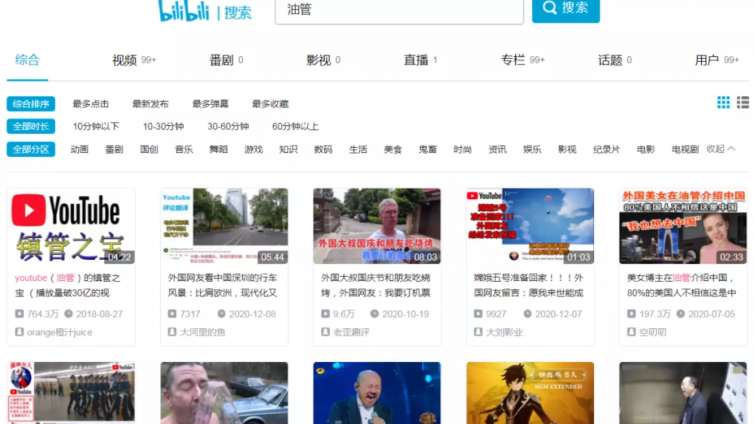Viewport: 754px width, 424px height.
Task: Filter by 美食 category
Action: pyautogui.click(x=393, y=150)
